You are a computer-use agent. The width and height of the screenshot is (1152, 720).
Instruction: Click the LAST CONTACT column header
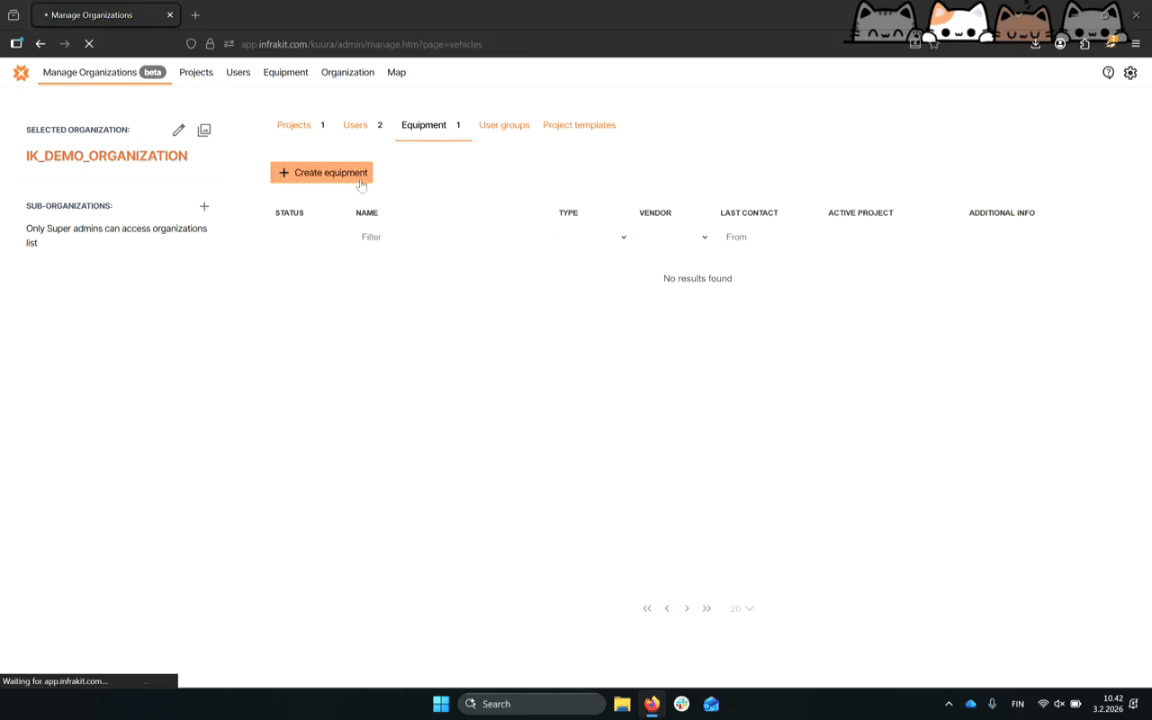749,213
